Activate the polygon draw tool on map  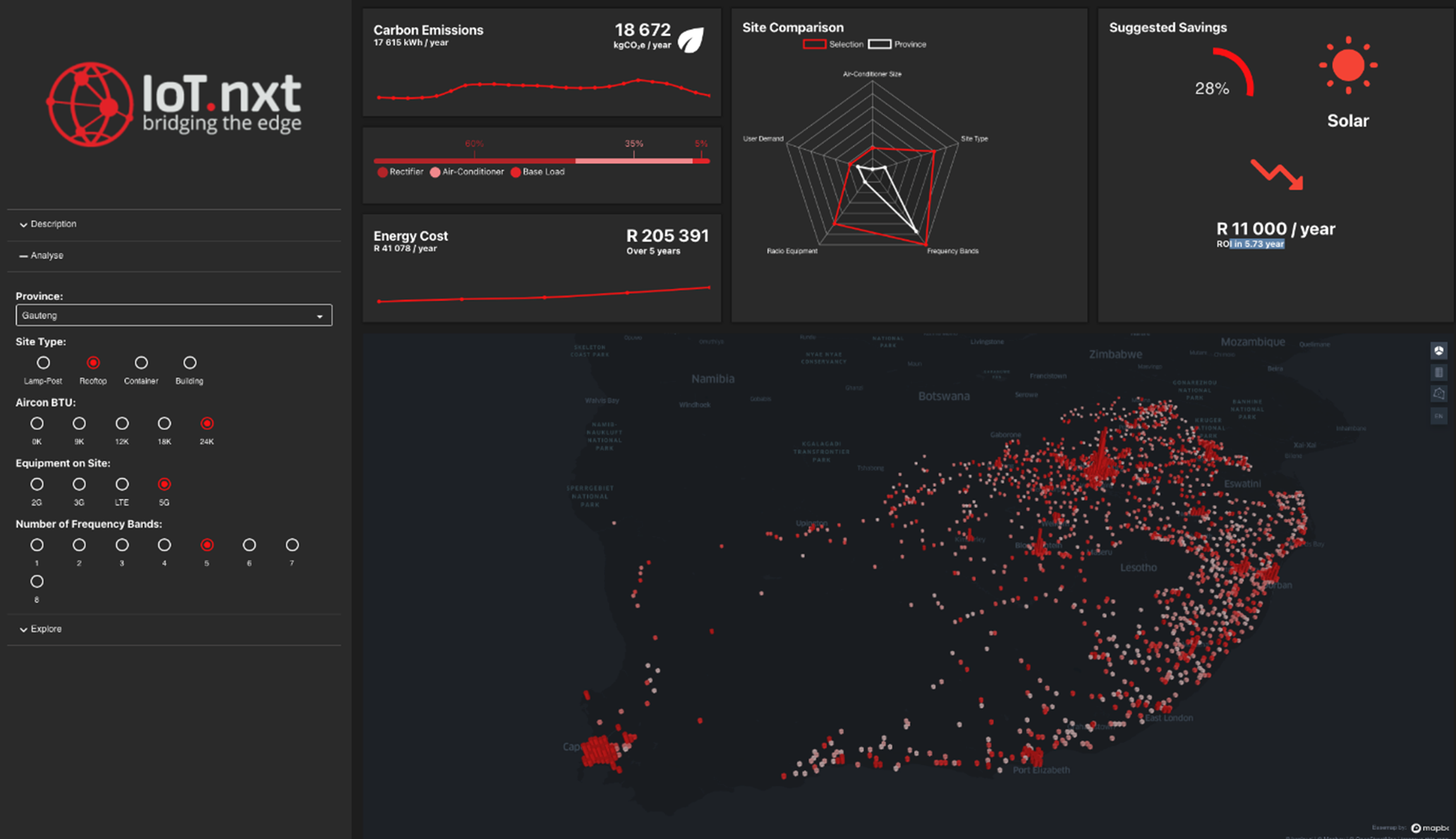coord(1438,394)
